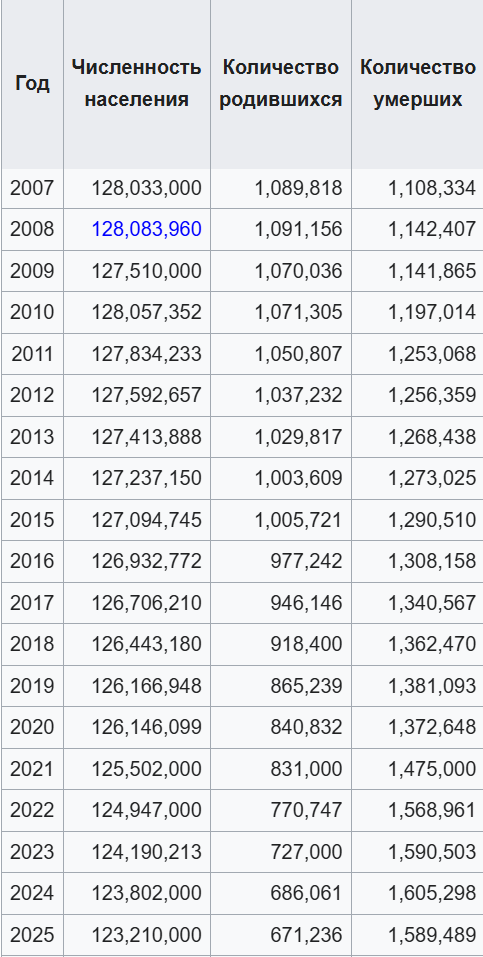Select population 126,932,772 in 2016 row

point(147,562)
